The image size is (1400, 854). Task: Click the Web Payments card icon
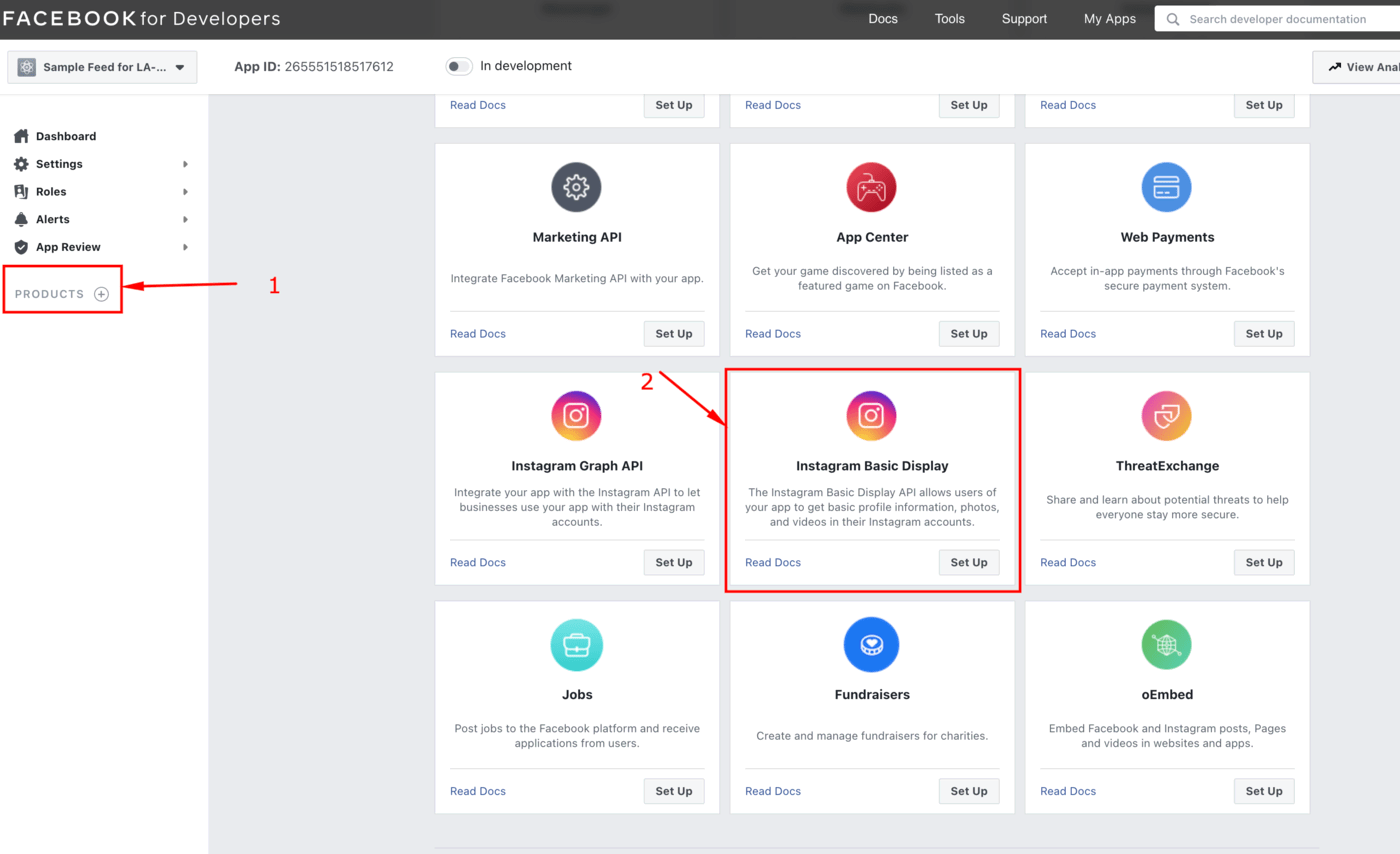point(1166,187)
